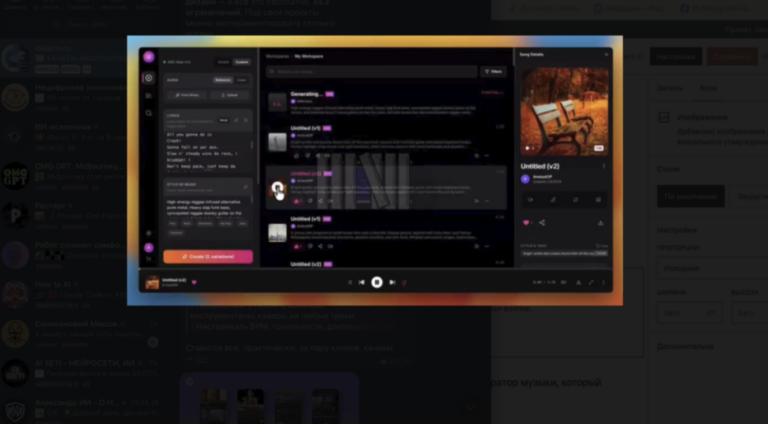Select По умолчанию style in background window

(x=691, y=196)
